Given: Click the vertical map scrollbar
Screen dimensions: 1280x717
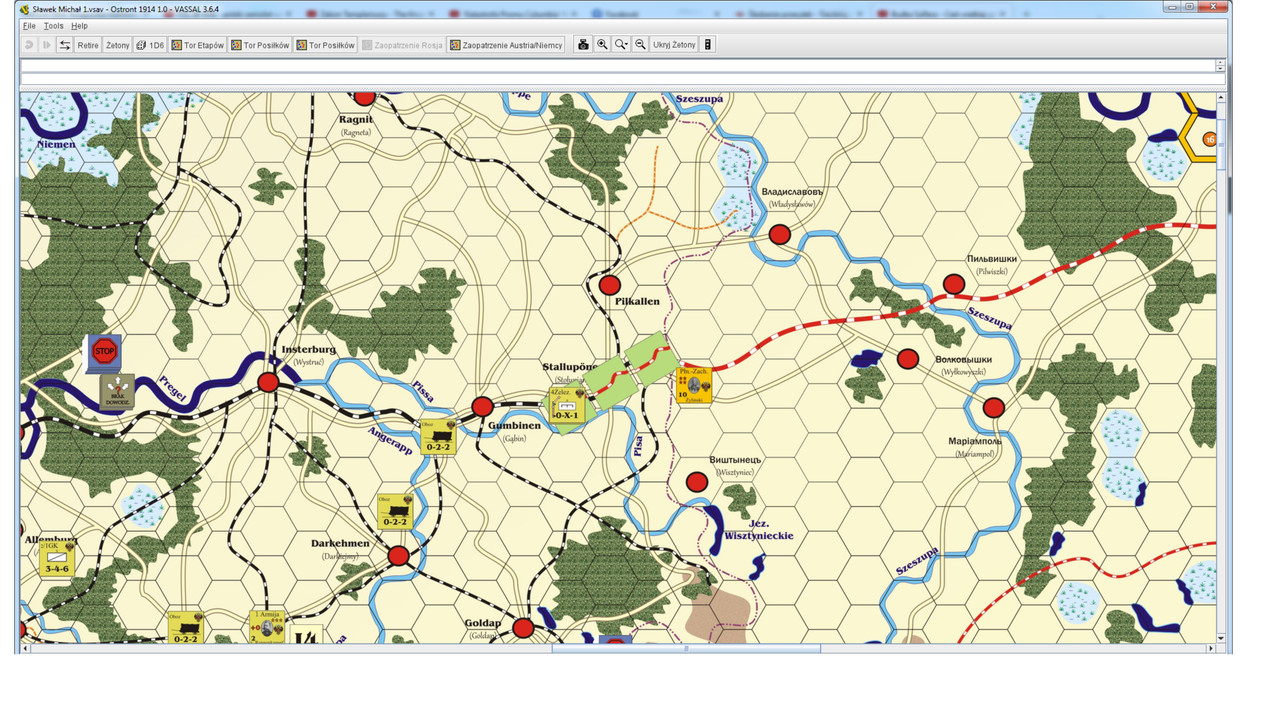Looking at the screenshot, I should click(x=1221, y=367).
